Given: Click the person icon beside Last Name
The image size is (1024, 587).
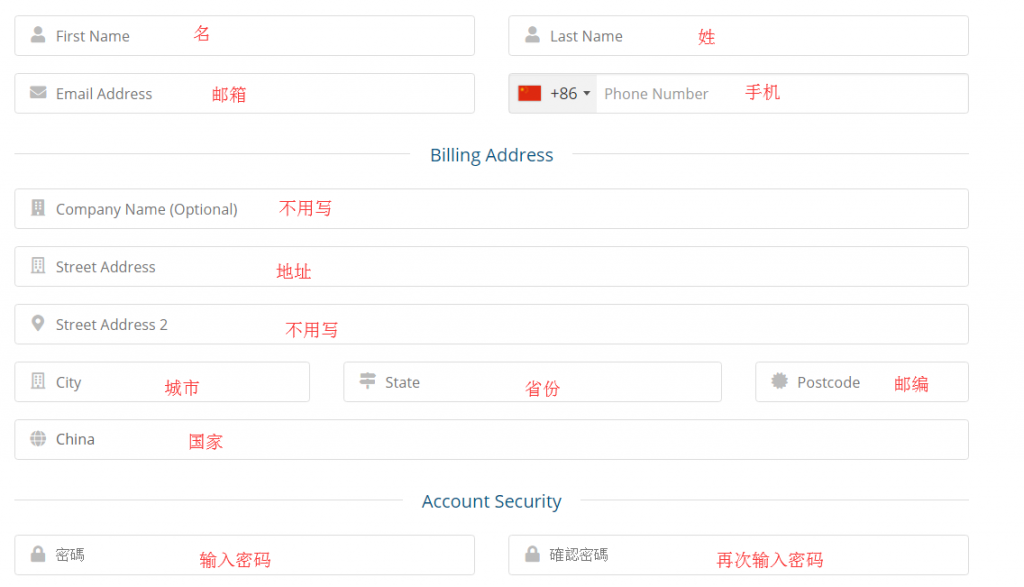Looking at the screenshot, I should pyautogui.click(x=532, y=35).
